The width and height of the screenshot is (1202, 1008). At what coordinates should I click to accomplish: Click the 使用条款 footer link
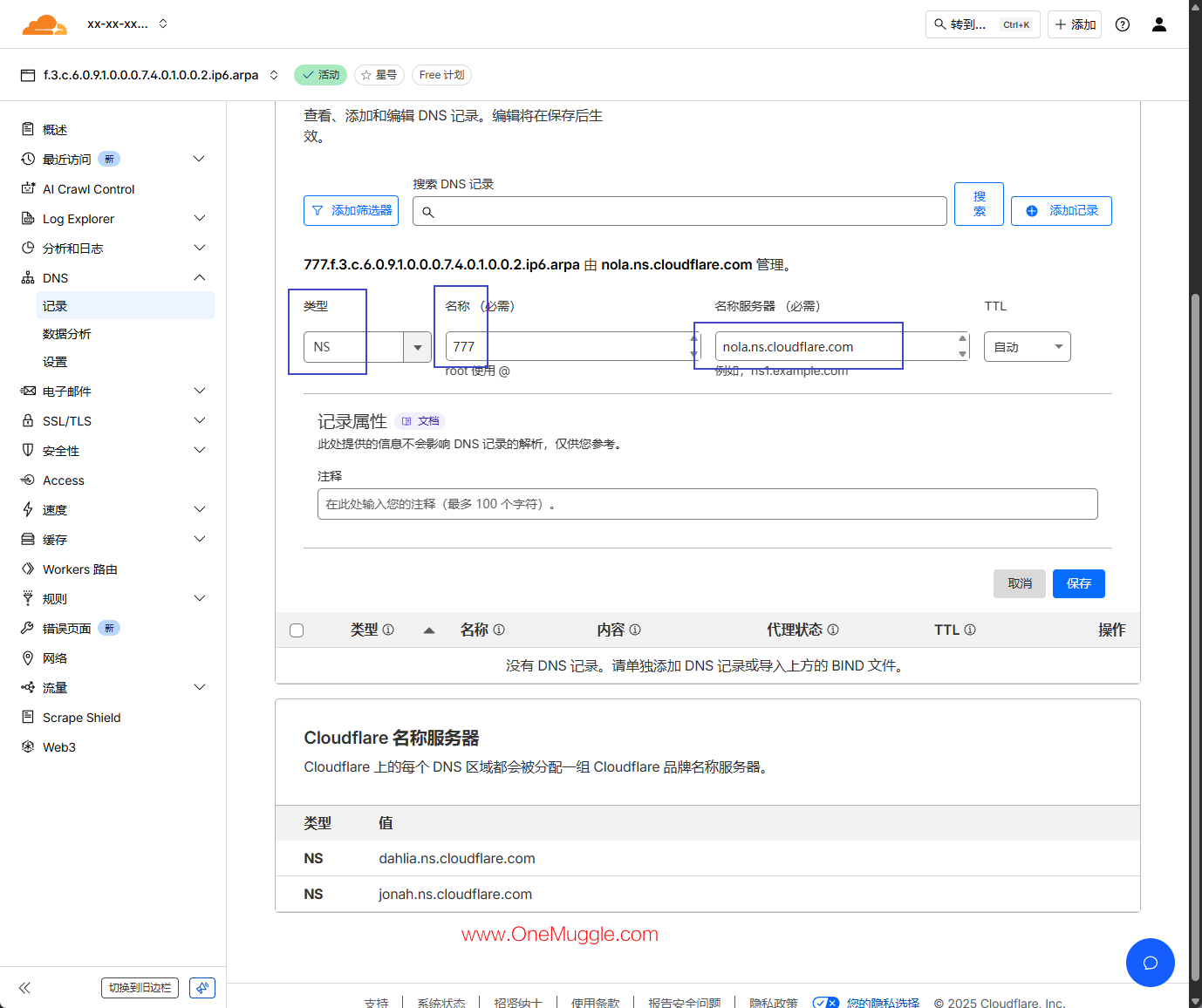coord(595,1004)
